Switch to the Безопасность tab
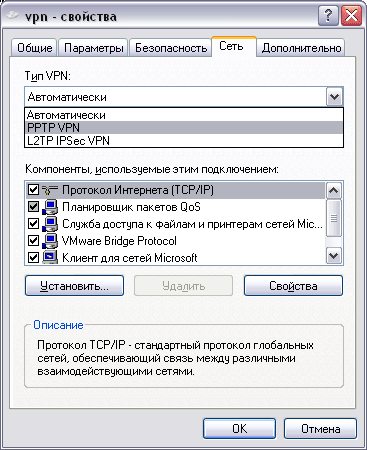 (x=171, y=48)
